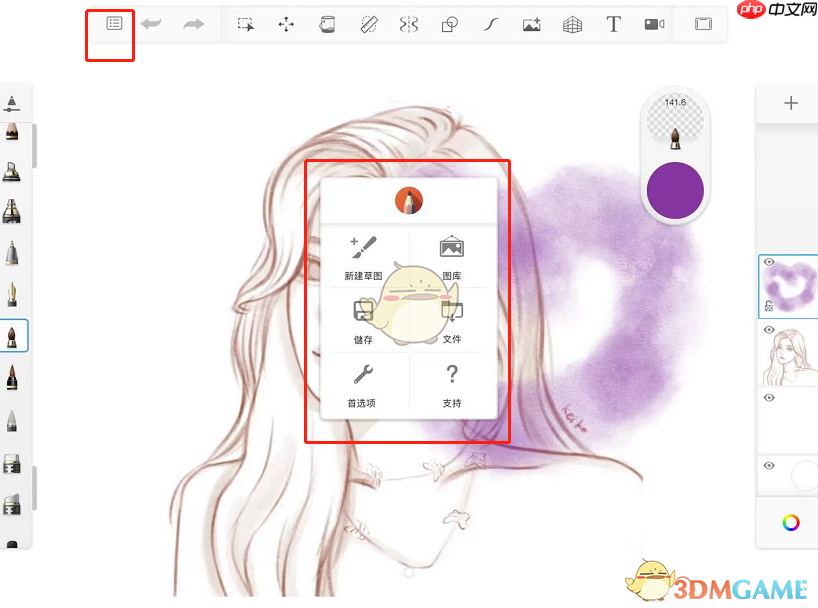The image size is (818, 608).
Task: Click the purple color swatch puck
Action: (x=675, y=190)
